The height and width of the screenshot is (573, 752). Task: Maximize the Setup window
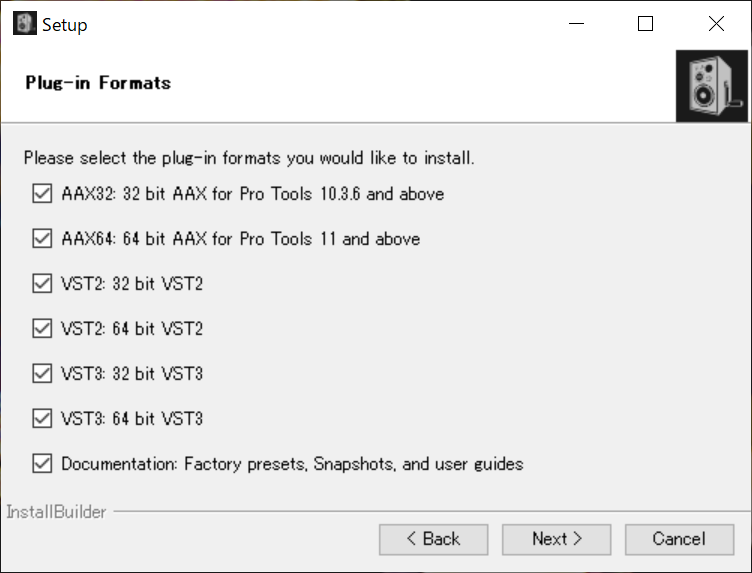(645, 24)
